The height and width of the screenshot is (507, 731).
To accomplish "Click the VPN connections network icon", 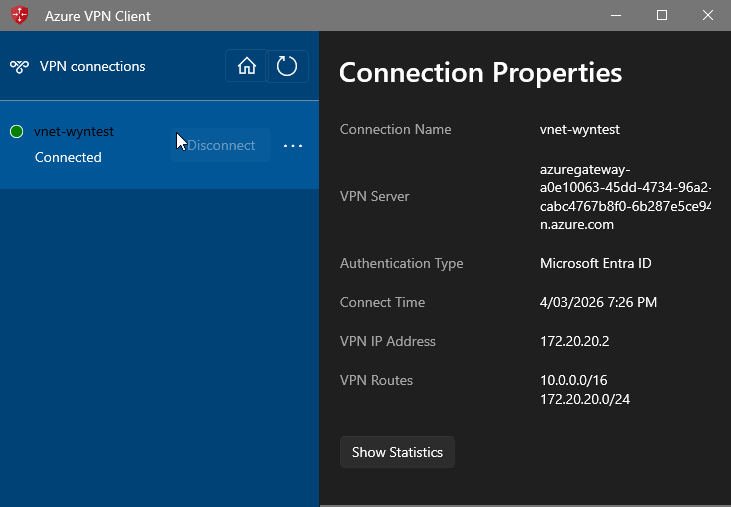I will coord(19,67).
